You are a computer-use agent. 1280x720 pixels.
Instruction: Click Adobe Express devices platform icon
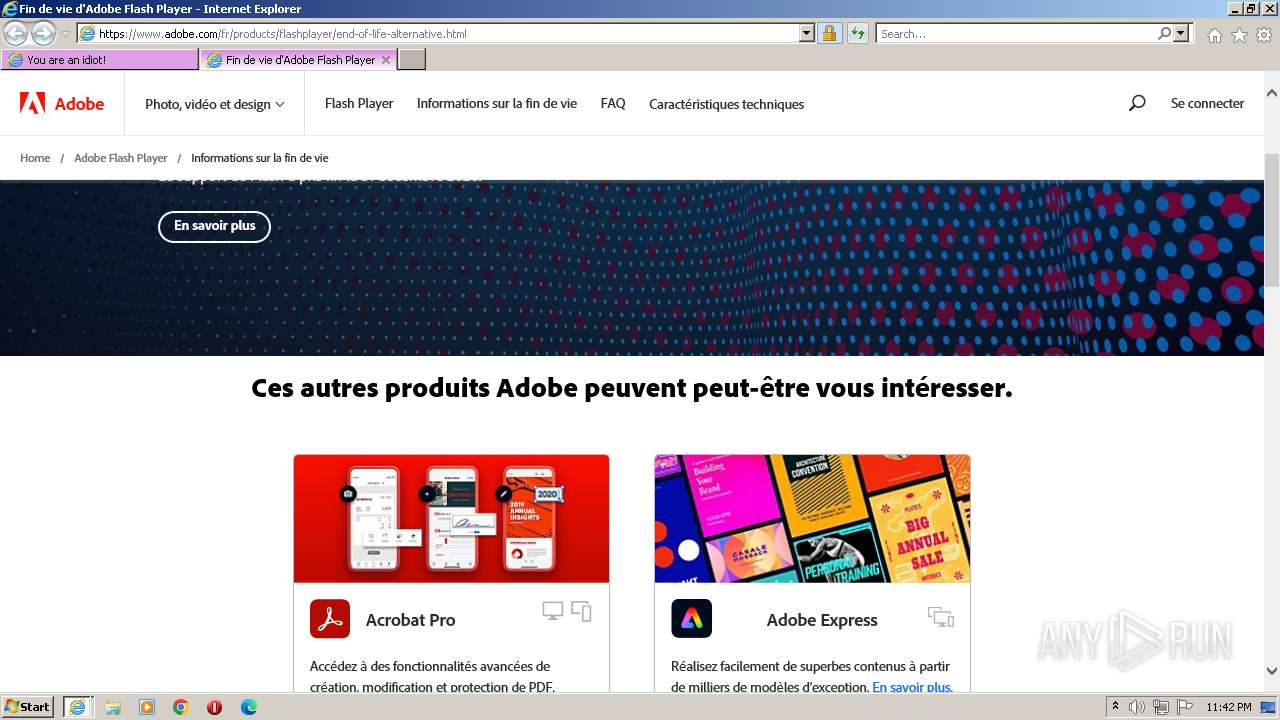click(941, 616)
